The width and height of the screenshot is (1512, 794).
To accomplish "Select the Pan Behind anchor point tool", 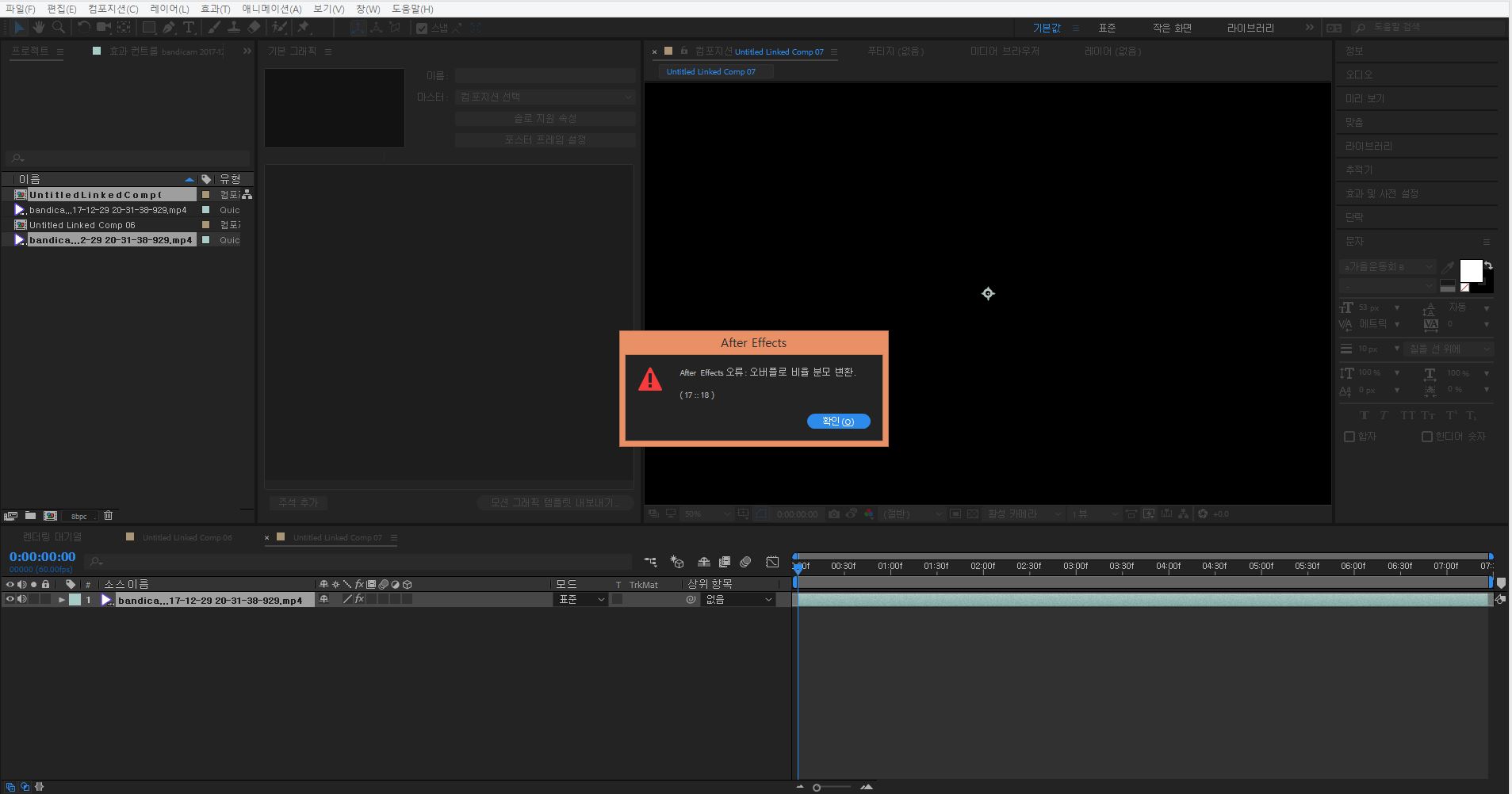I will (x=124, y=28).
